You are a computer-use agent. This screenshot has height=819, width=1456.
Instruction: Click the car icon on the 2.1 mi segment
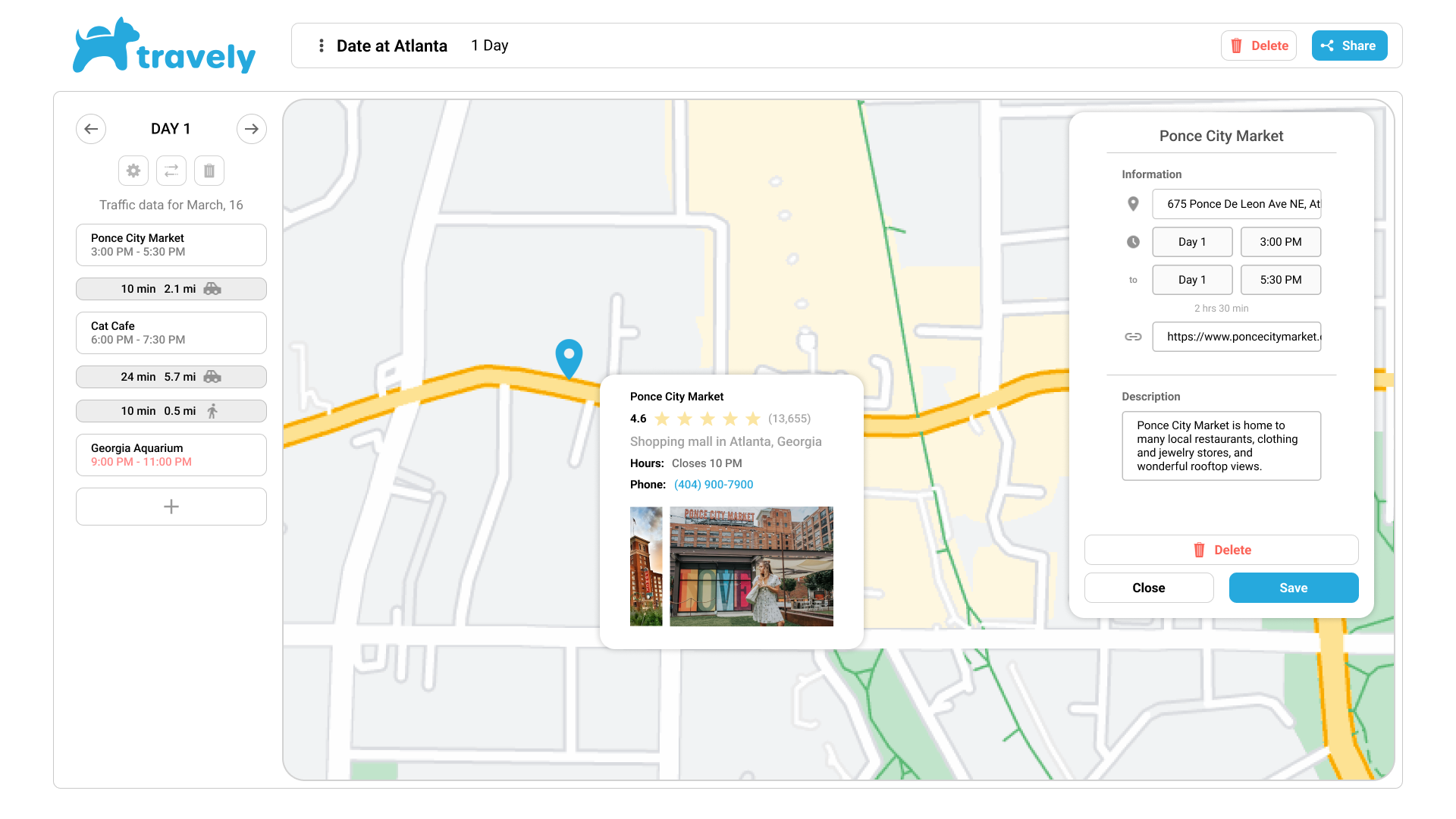212,289
